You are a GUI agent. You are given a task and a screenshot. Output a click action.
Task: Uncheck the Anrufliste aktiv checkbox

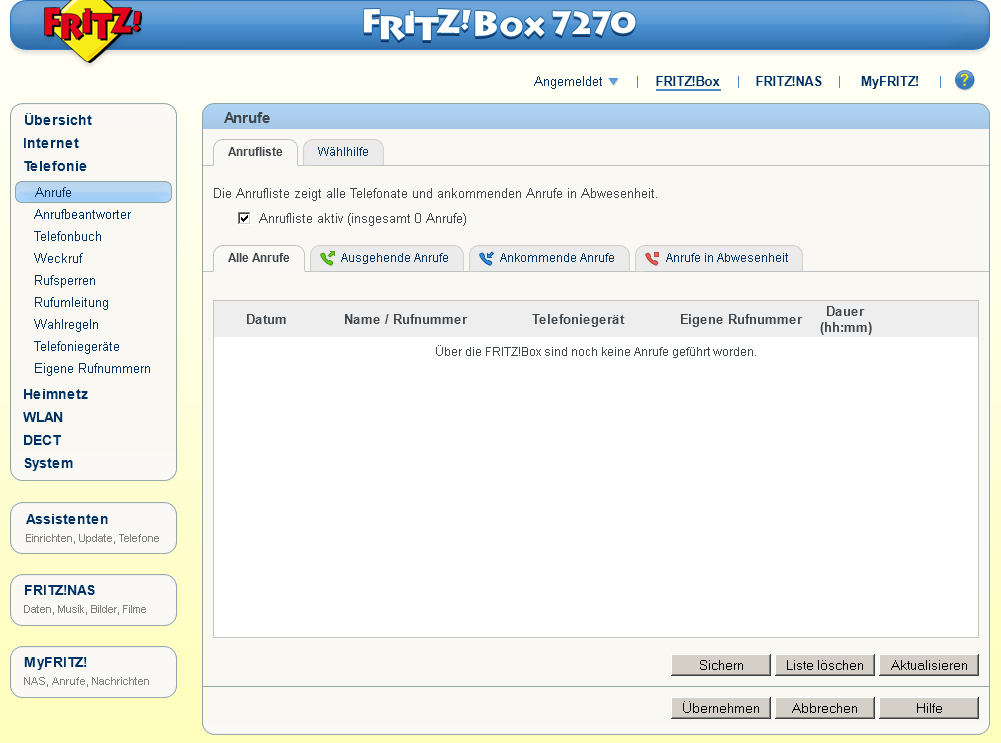(x=244, y=218)
